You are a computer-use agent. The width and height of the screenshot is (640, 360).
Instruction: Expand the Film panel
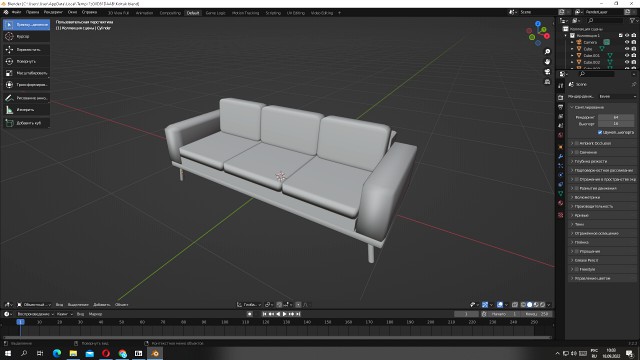point(602,242)
